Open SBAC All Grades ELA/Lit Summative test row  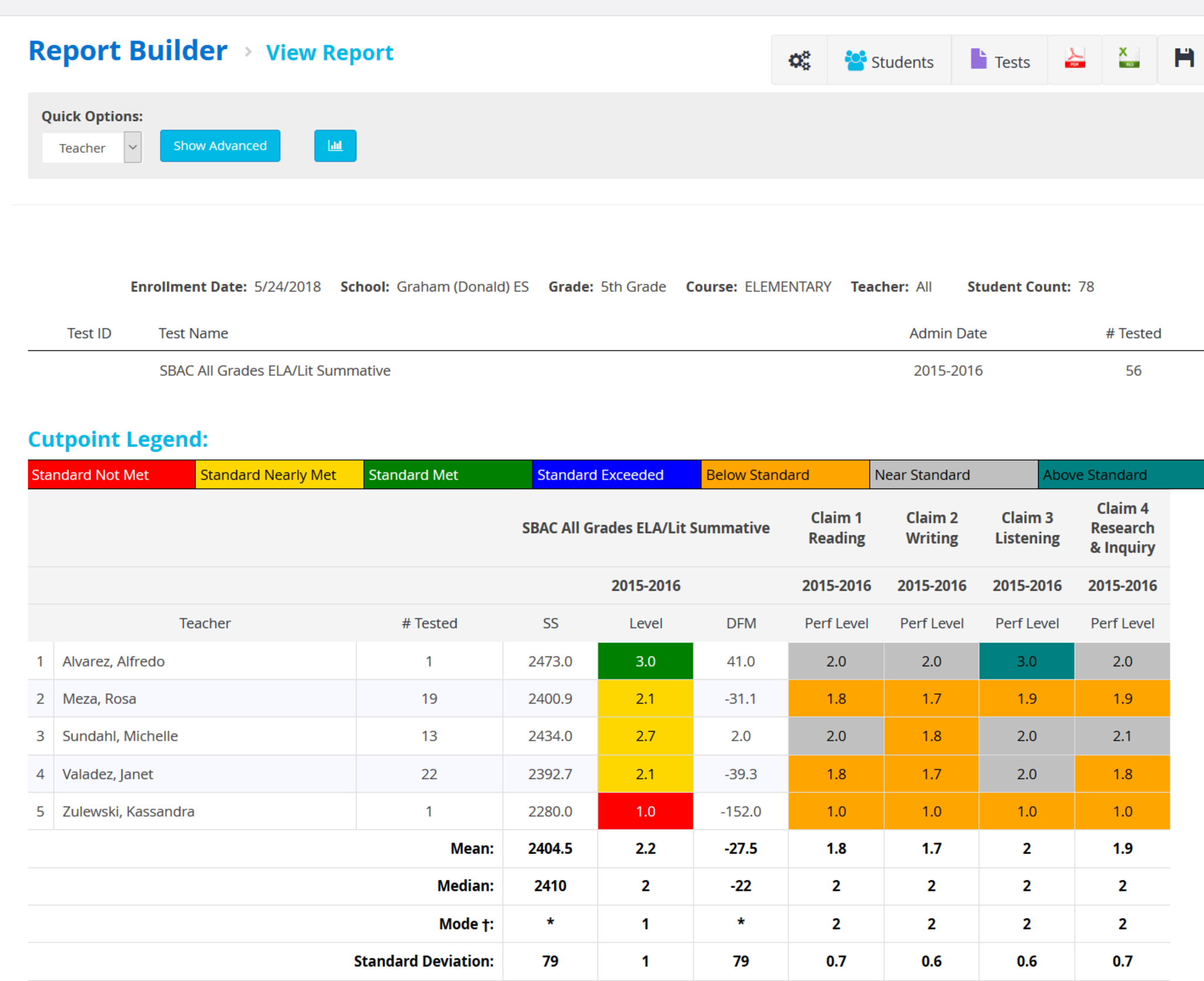275,371
